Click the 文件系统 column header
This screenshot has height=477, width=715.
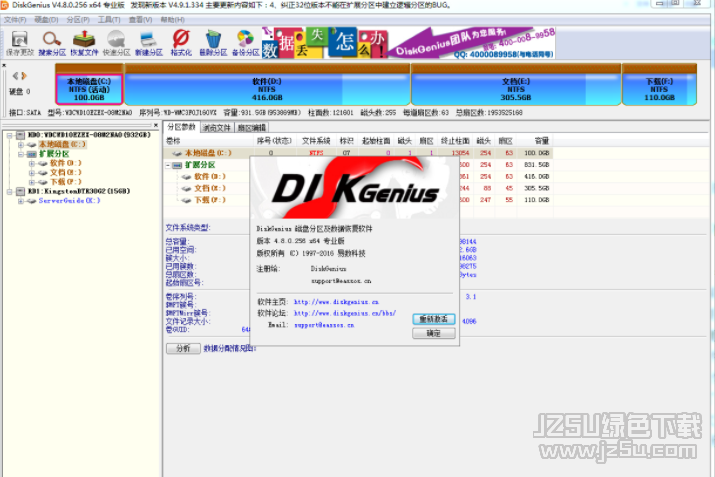click(x=316, y=141)
